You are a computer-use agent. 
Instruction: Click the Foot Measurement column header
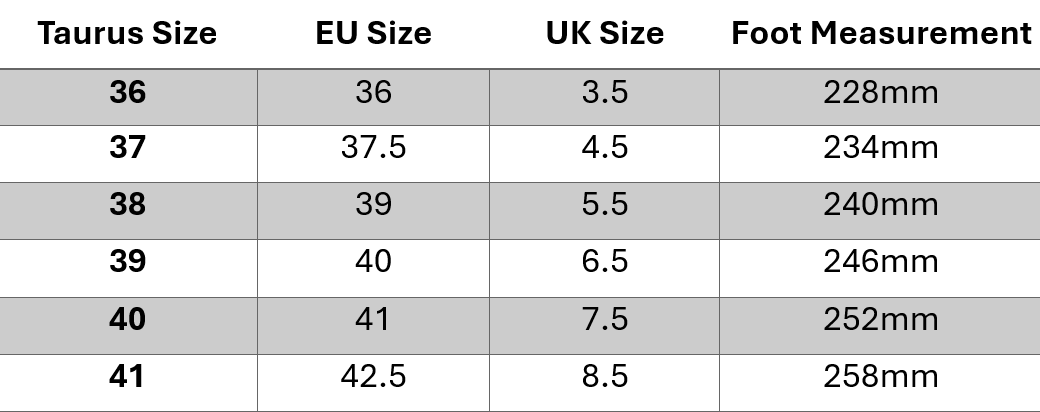tap(880, 34)
